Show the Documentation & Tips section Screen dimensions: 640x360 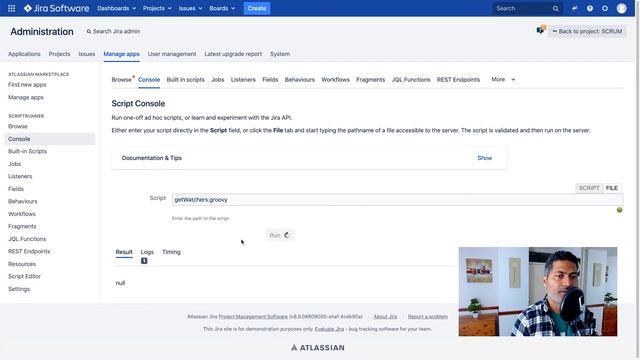[x=484, y=158]
